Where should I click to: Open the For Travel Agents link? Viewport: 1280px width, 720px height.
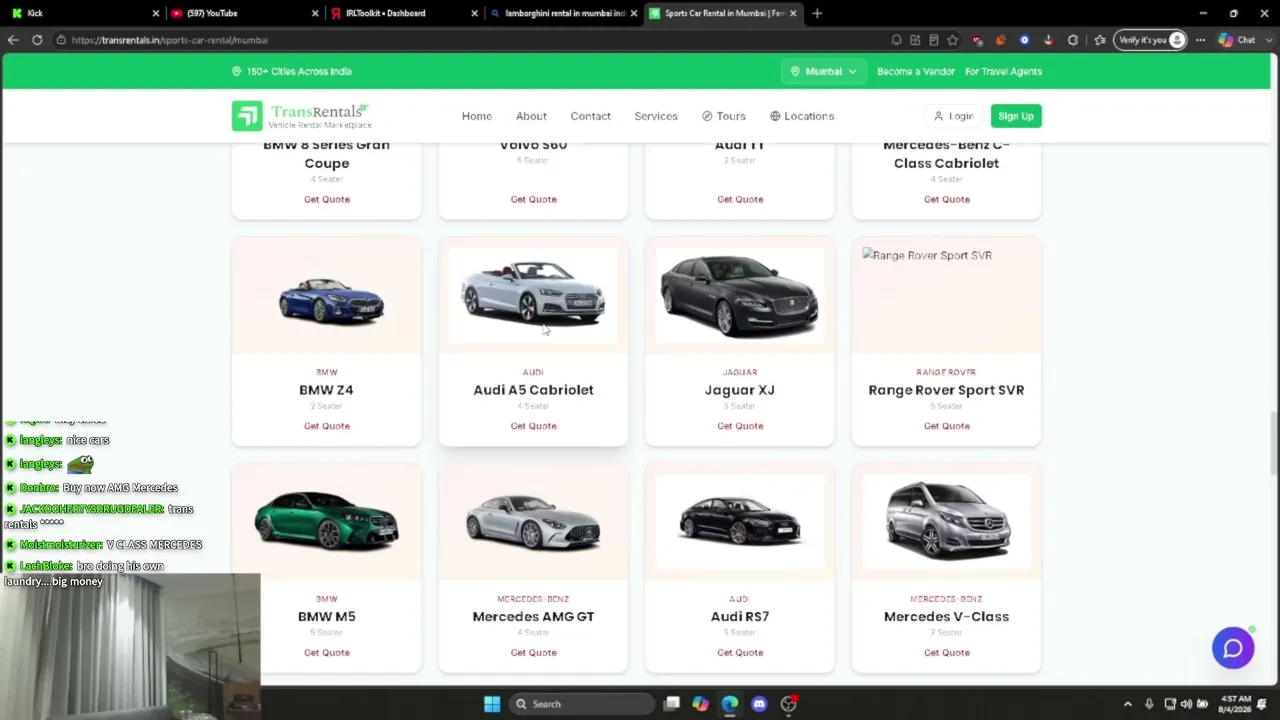point(1003,72)
